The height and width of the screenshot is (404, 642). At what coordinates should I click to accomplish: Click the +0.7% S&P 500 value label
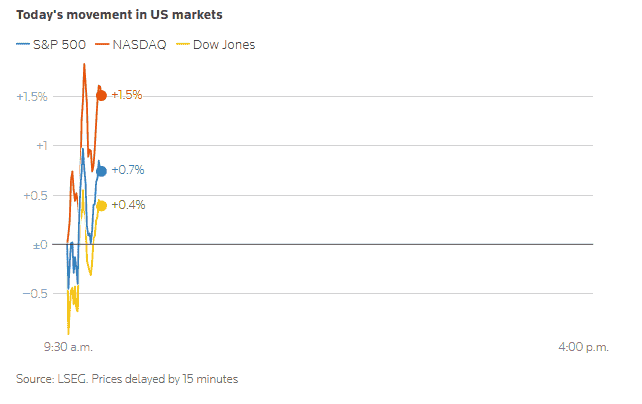[x=128, y=170]
